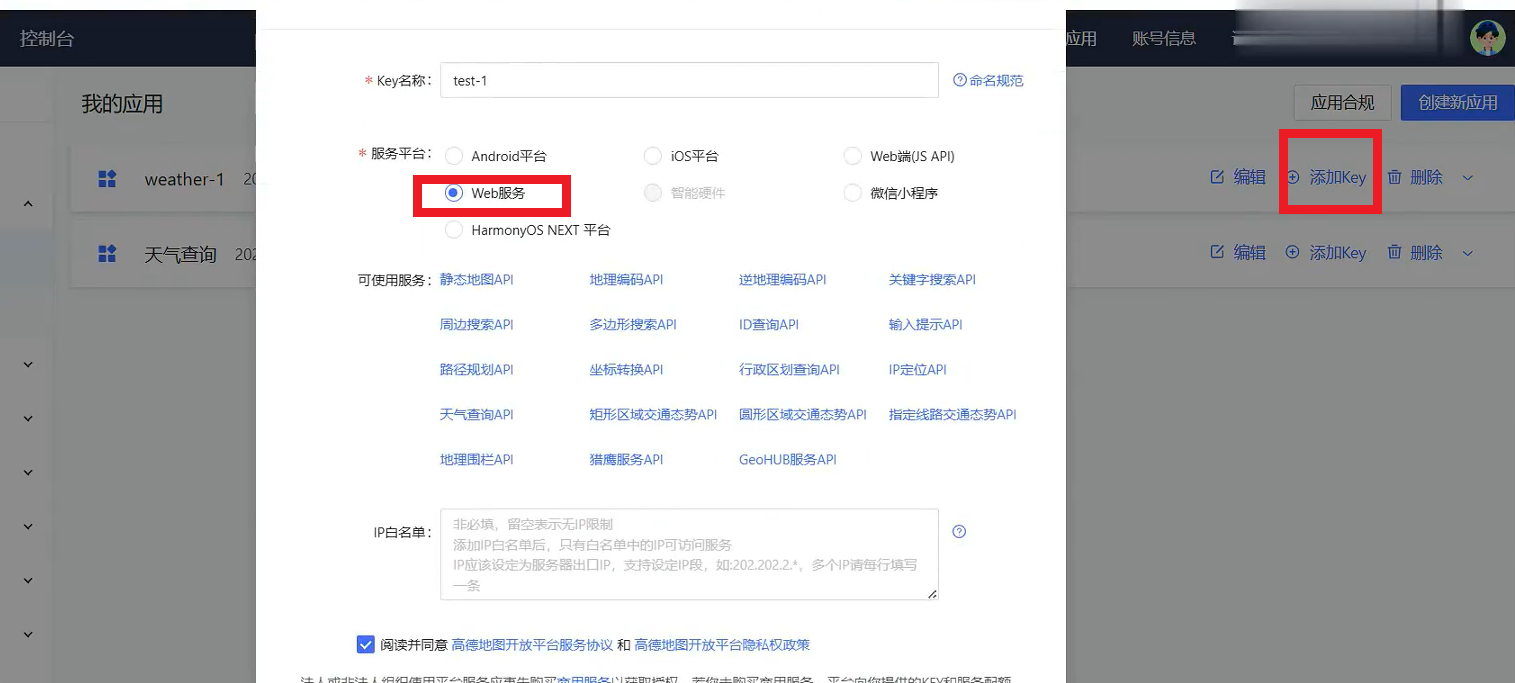Click 添加Key for the weather-1 app

pyautogui.click(x=1326, y=177)
